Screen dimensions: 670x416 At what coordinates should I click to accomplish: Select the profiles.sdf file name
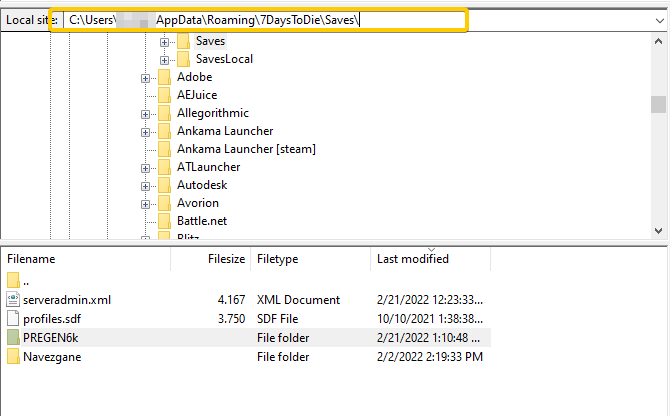[x=52, y=319]
